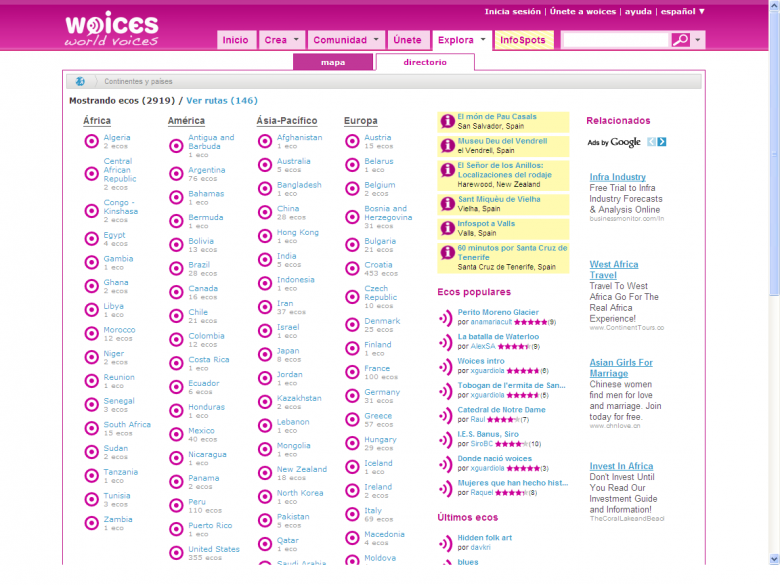Open the InfoSpots menu item
The height and width of the screenshot is (585, 780).
(x=523, y=40)
